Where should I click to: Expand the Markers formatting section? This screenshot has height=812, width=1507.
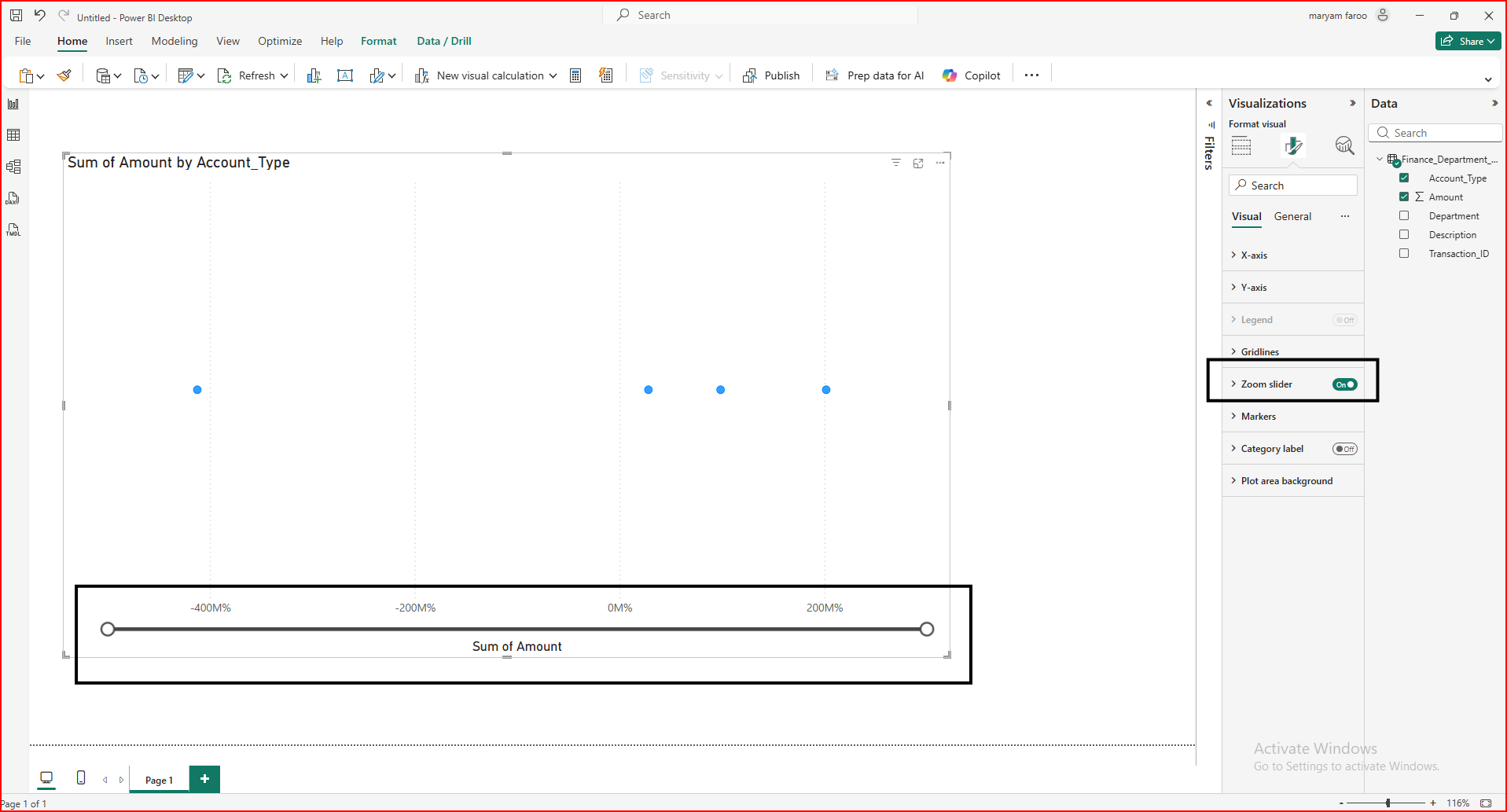(x=1258, y=417)
